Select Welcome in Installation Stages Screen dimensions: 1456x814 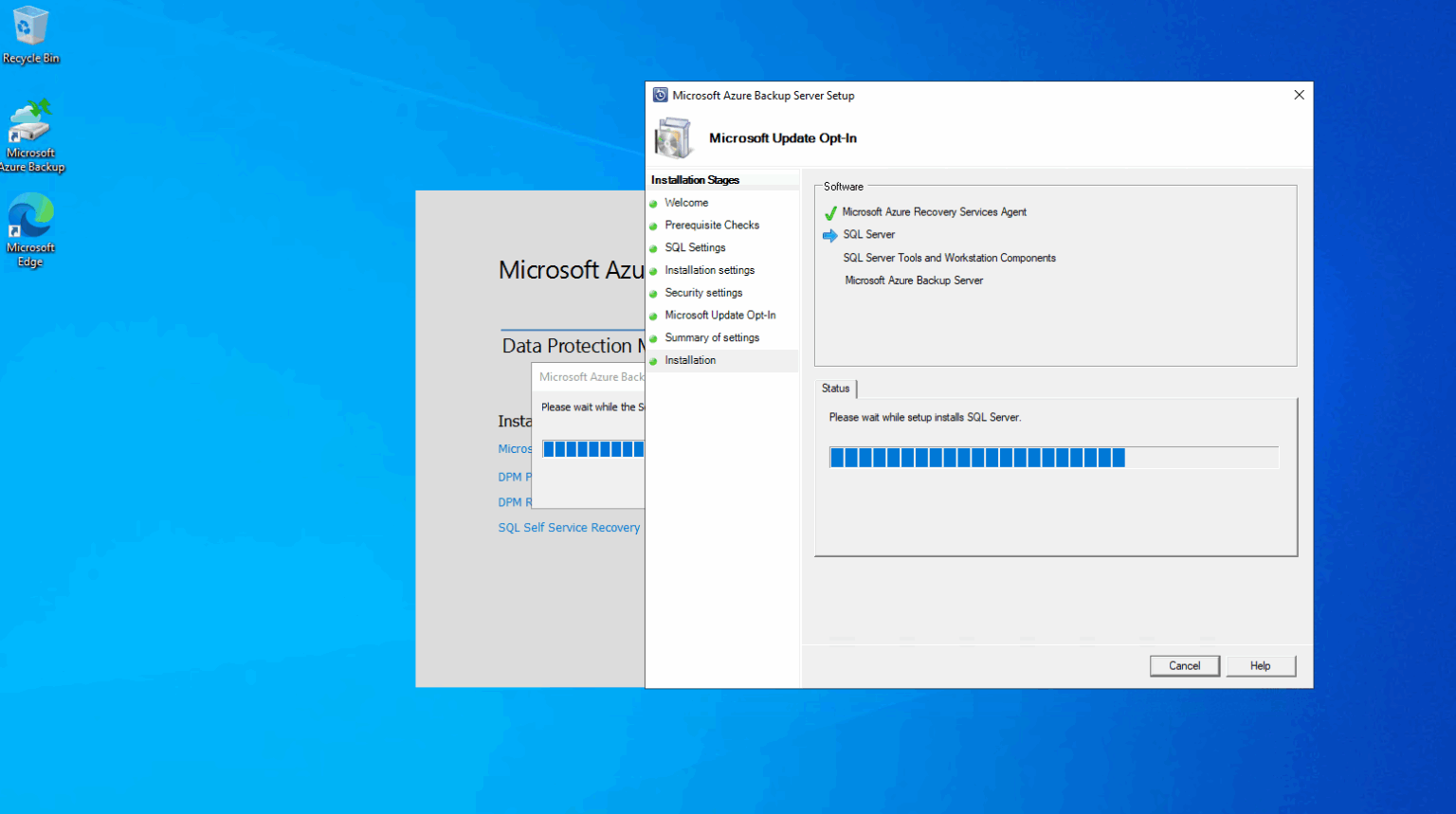pyautogui.click(x=684, y=202)
